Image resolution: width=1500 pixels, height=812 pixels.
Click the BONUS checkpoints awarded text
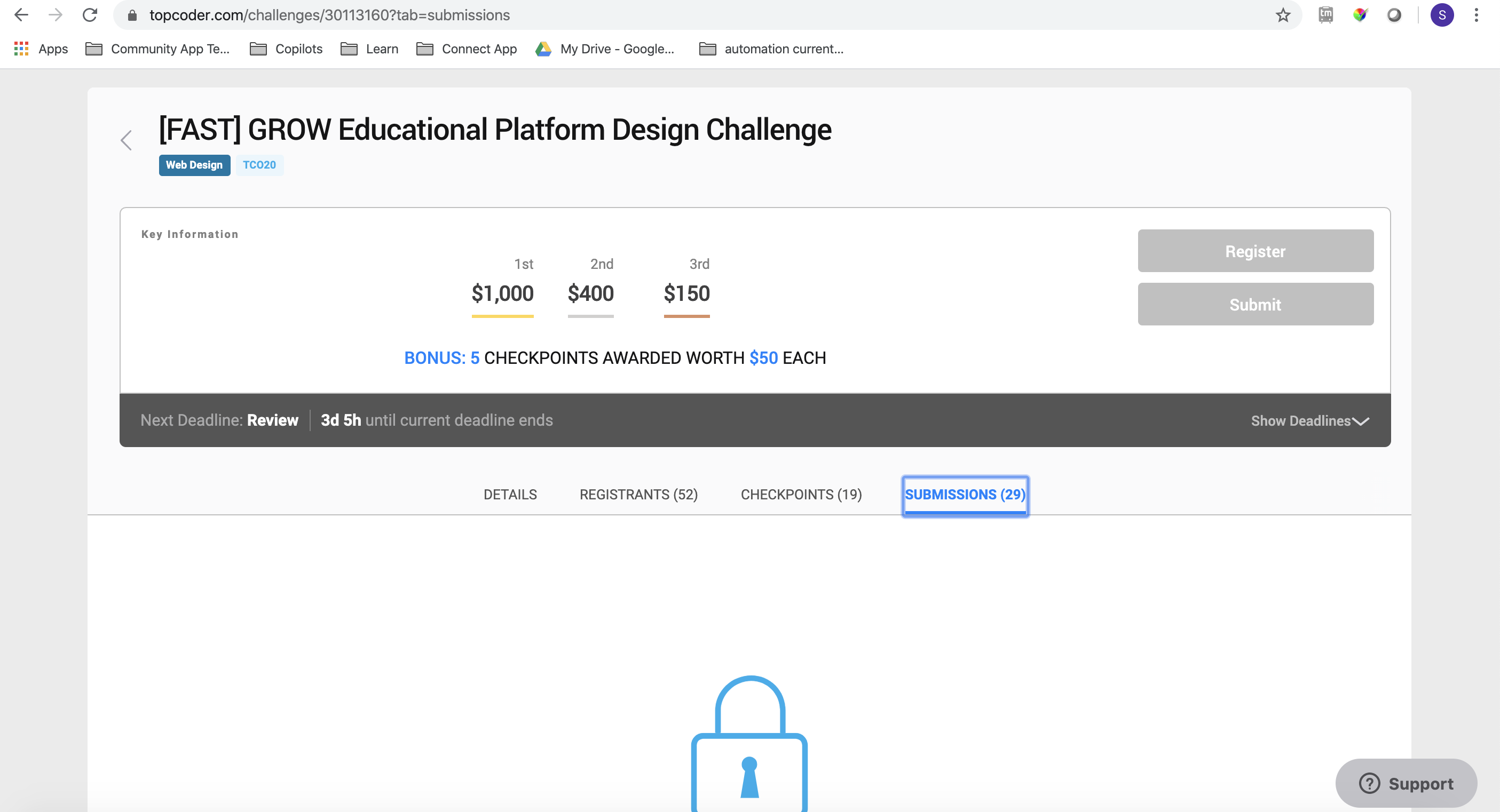615,358
